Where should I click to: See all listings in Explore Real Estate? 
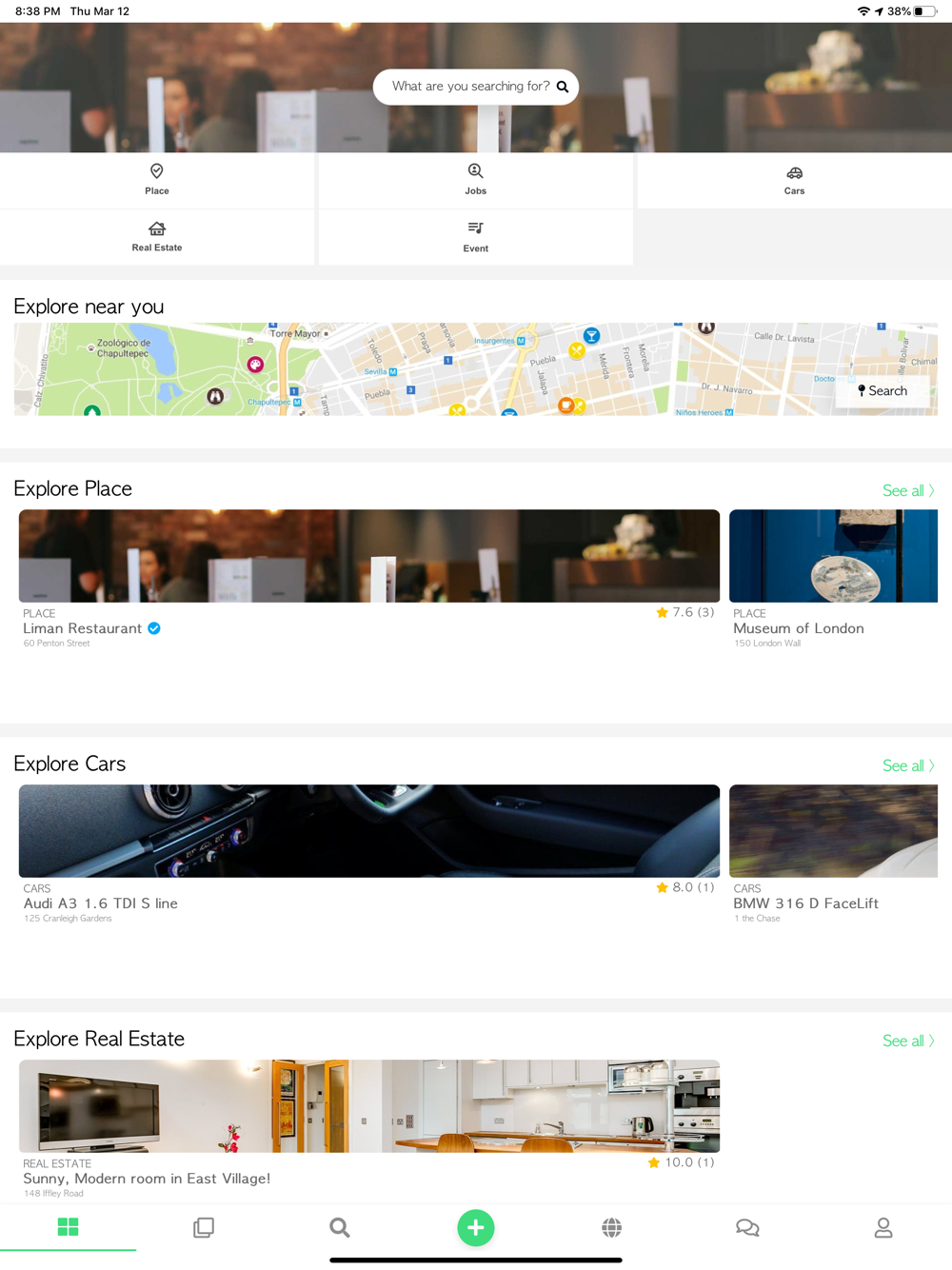[x=908, y=1042]
